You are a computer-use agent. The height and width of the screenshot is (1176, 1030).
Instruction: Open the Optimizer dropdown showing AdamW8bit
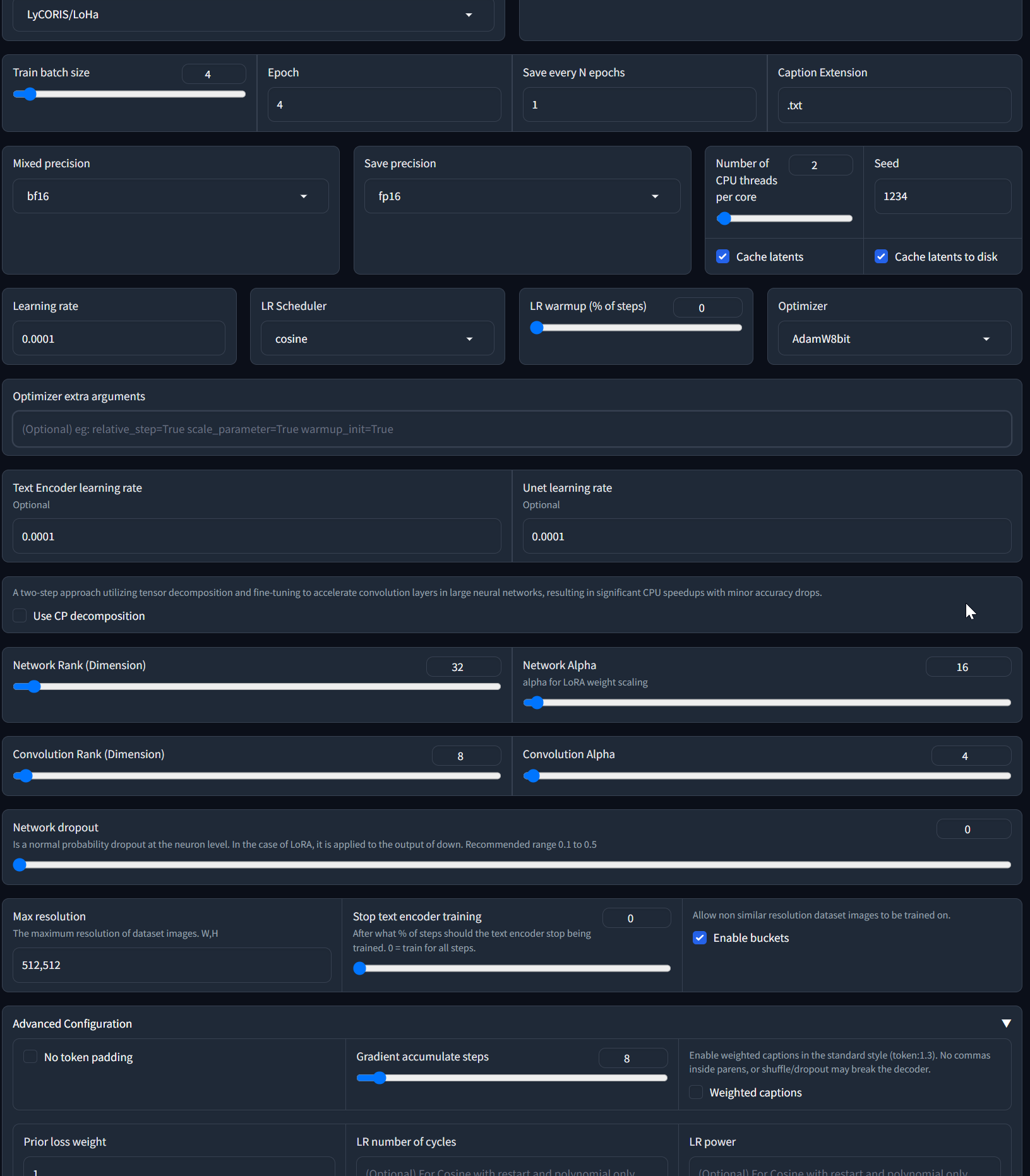coord(894,338)
